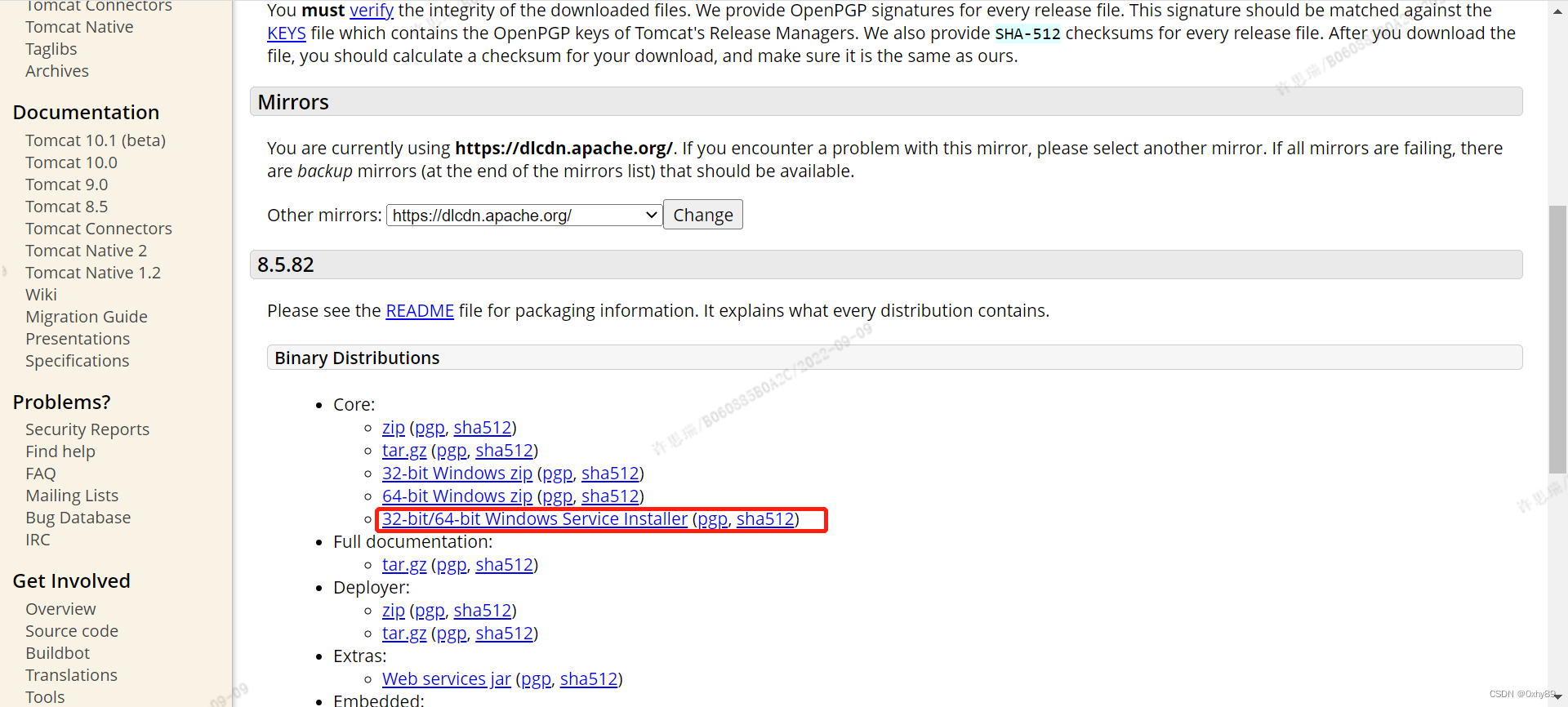Open Tomcat 10.0 documentation

(71, 162)
